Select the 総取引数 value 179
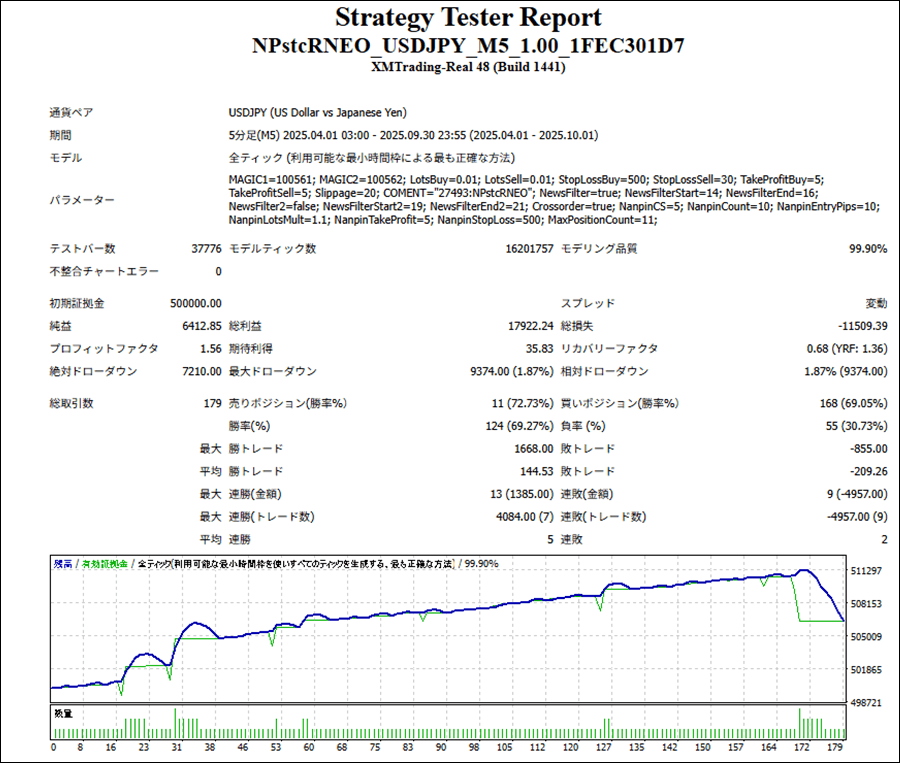Image resolution: width=900 pixels, height=763 pixels. (x=212, y=404)
